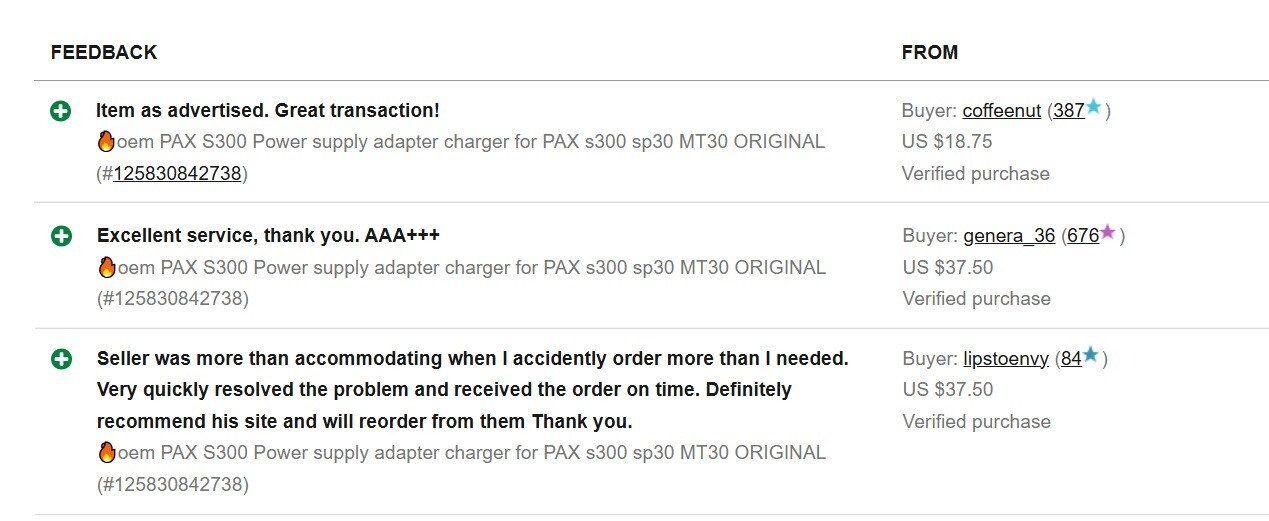
Task: Click positive icon beside 'Seller was more than accommodating'
Action: click(x=60, y=359)
